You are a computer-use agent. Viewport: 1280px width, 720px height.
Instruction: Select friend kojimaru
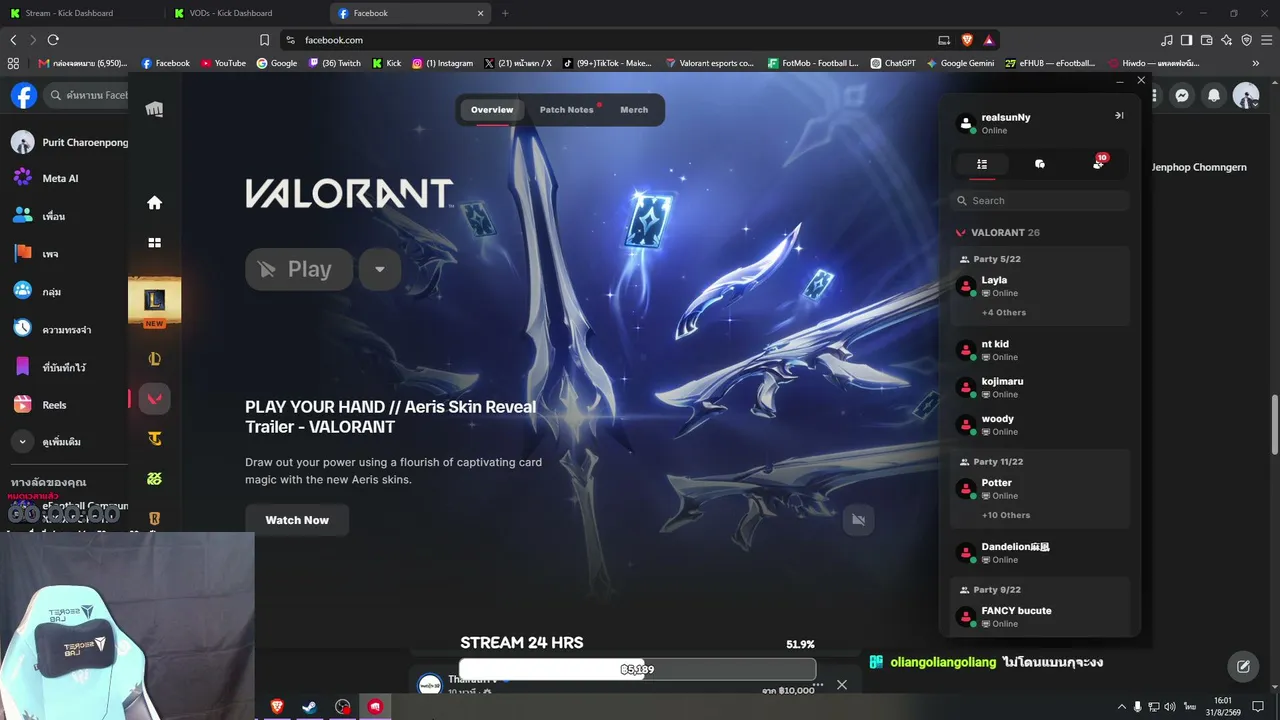[x=1040, y=387]
